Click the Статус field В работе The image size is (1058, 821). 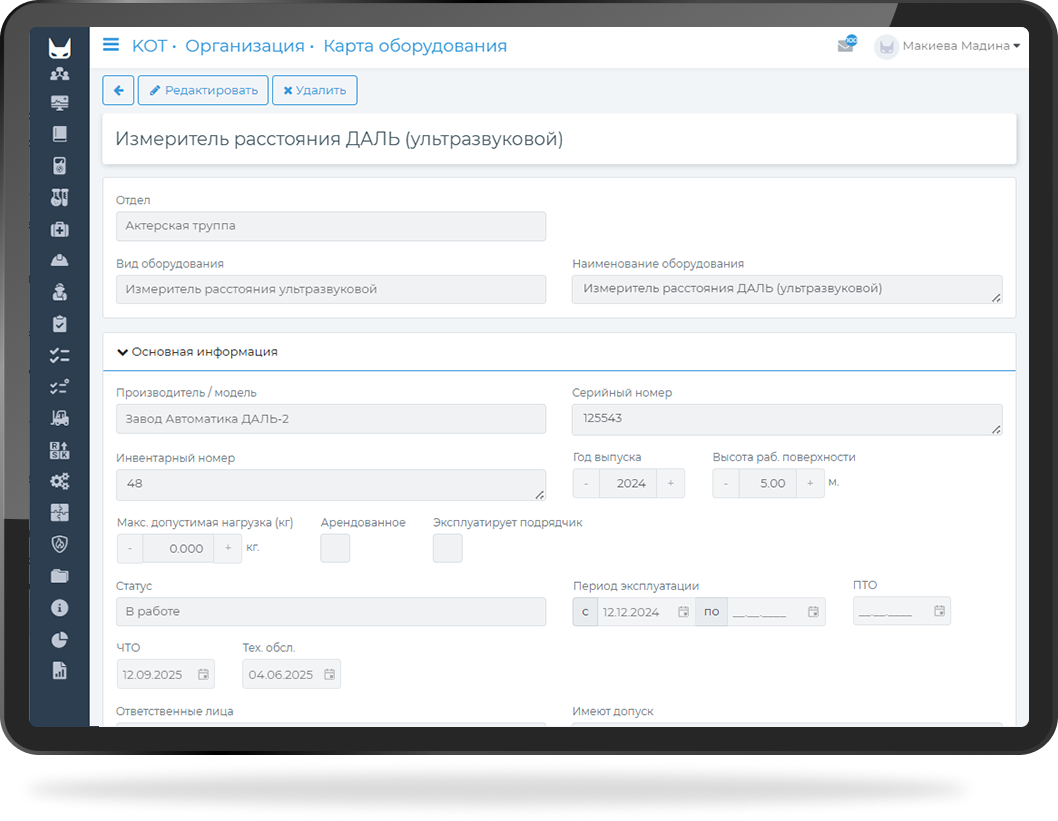[x=331, y=612]
